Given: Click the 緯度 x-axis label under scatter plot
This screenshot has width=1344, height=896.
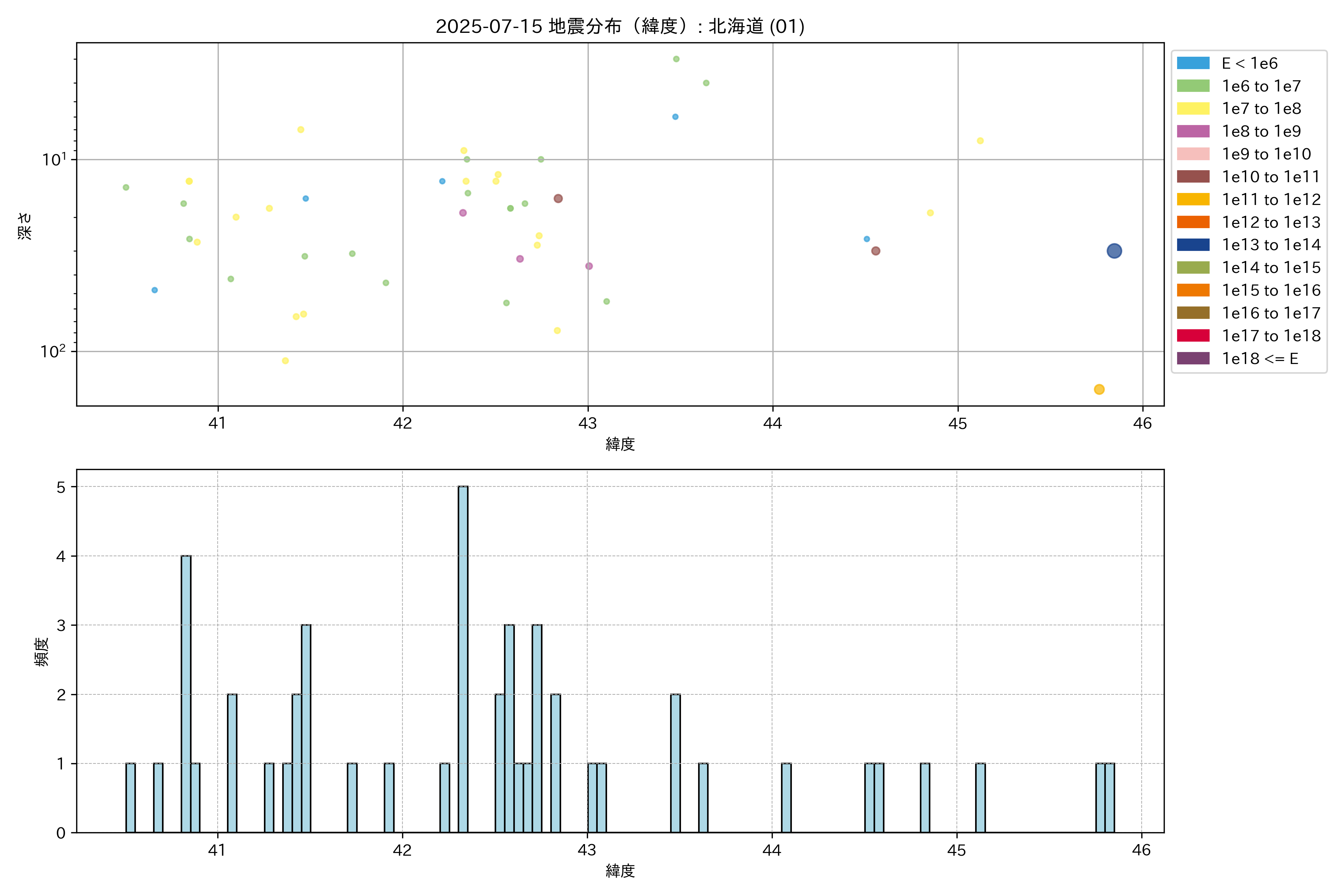Looking at the screenshot, I should point(620,444).
